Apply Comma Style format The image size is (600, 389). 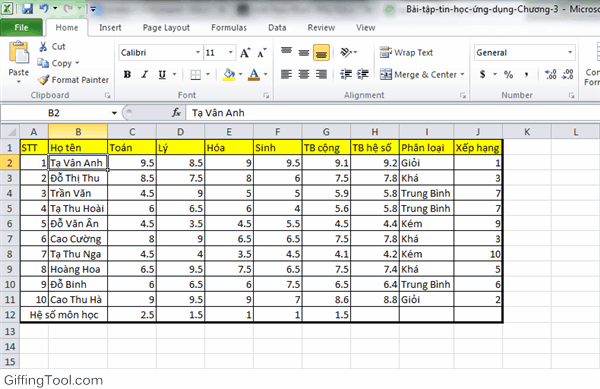[527, 74]
